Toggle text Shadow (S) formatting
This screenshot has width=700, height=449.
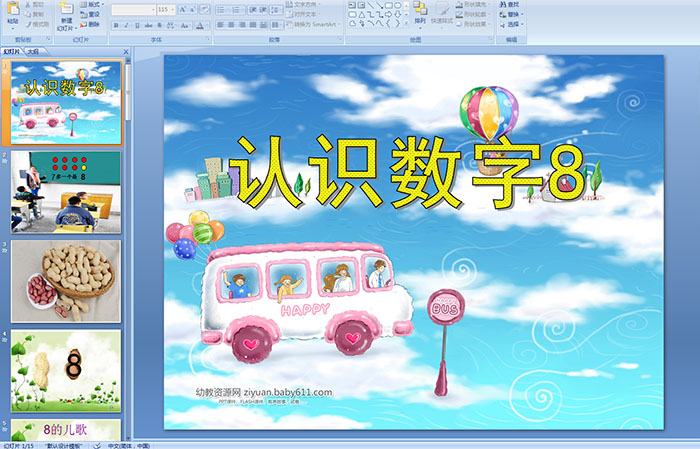pyautogui.click(x=159, y=25)
